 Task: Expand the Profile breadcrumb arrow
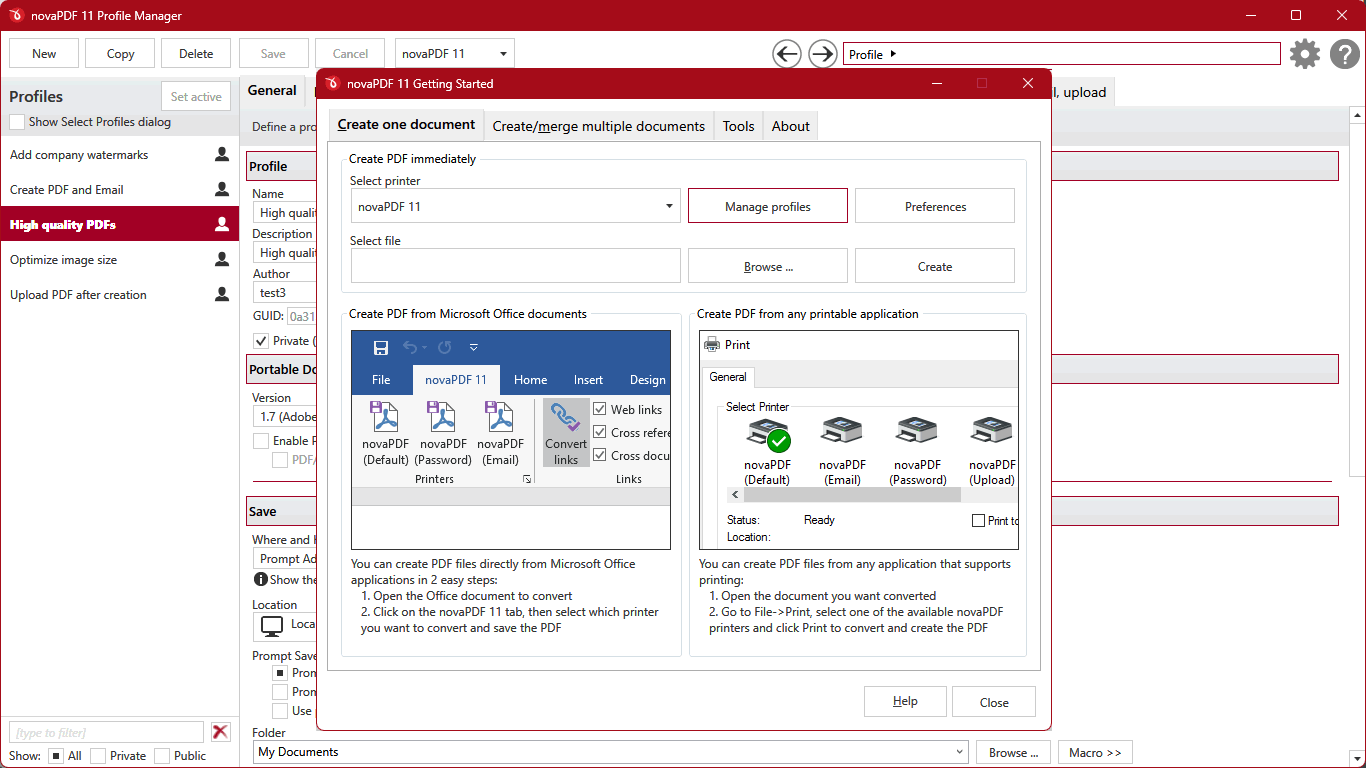pos(893,54)
